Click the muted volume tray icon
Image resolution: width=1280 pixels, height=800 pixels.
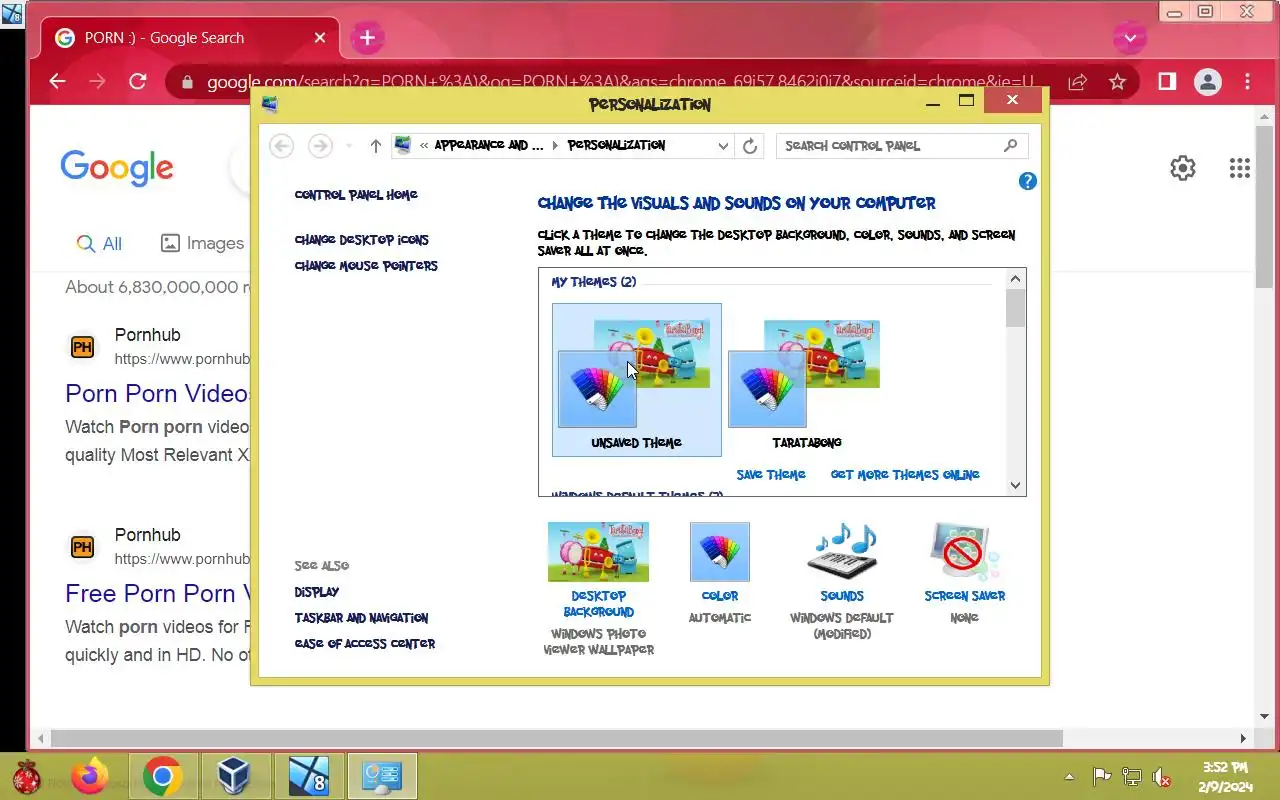pyautogui.click(x=1162, y=776)
